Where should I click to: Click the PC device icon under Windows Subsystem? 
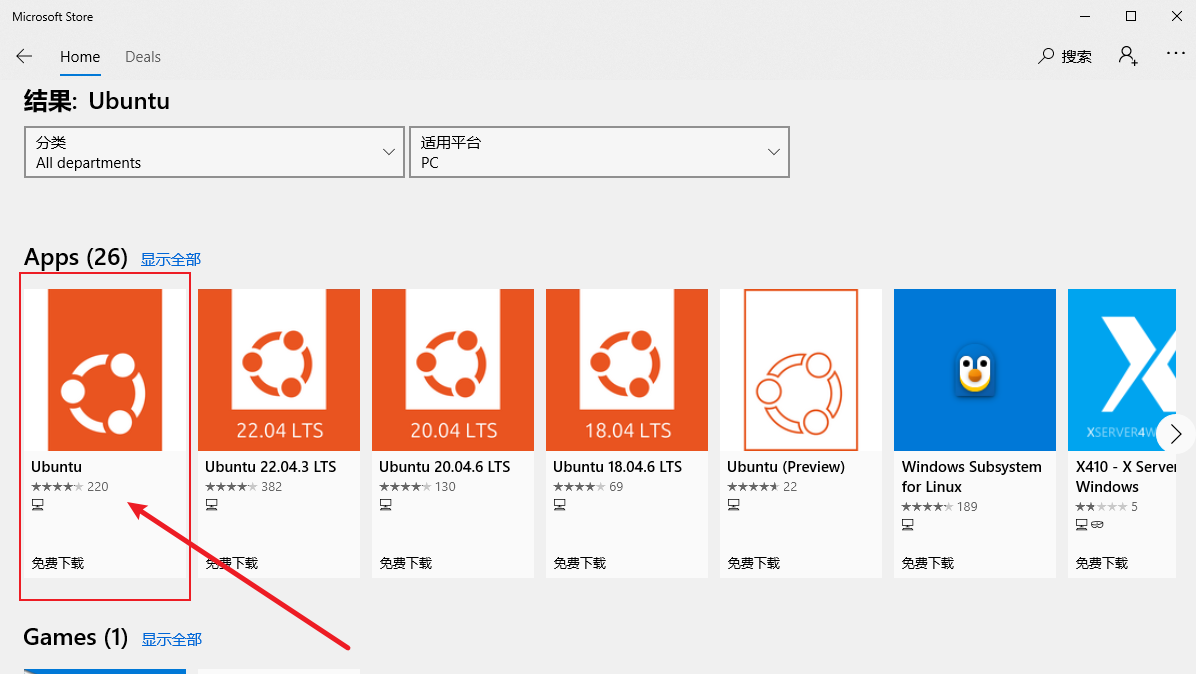pos(907,525)
